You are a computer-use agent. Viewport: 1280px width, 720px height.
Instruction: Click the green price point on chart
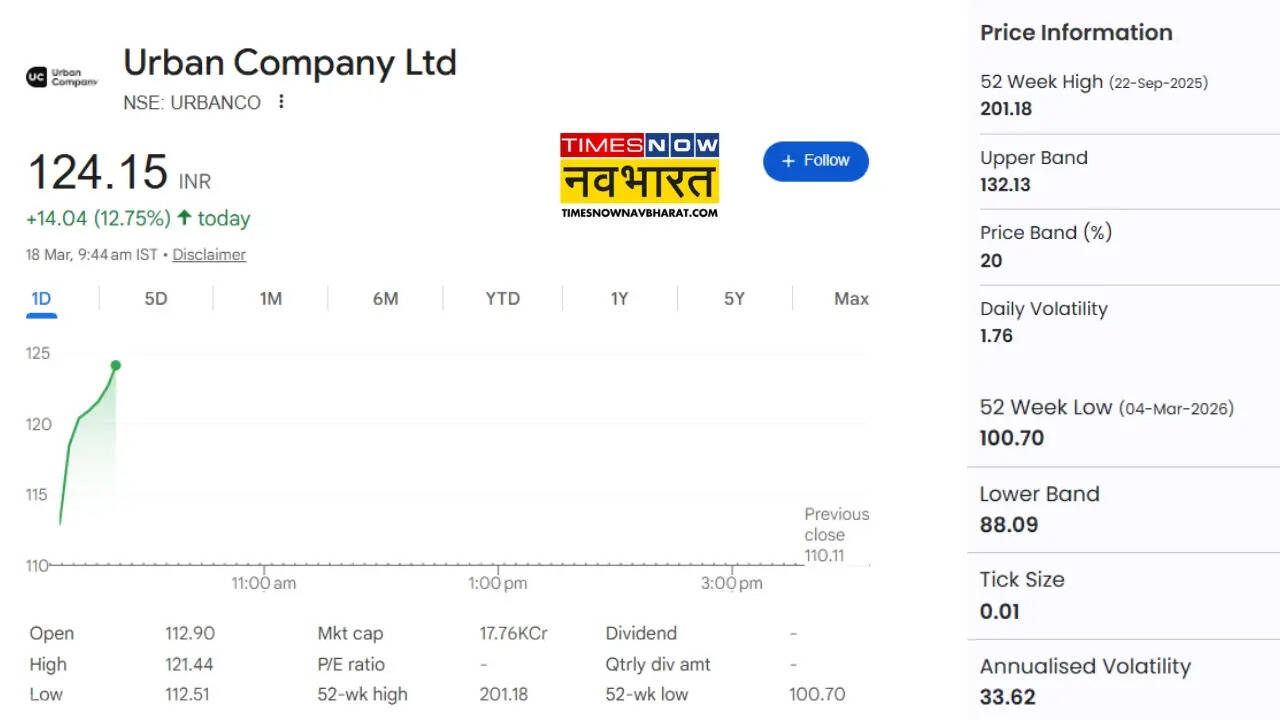click(x=116, y=365)
